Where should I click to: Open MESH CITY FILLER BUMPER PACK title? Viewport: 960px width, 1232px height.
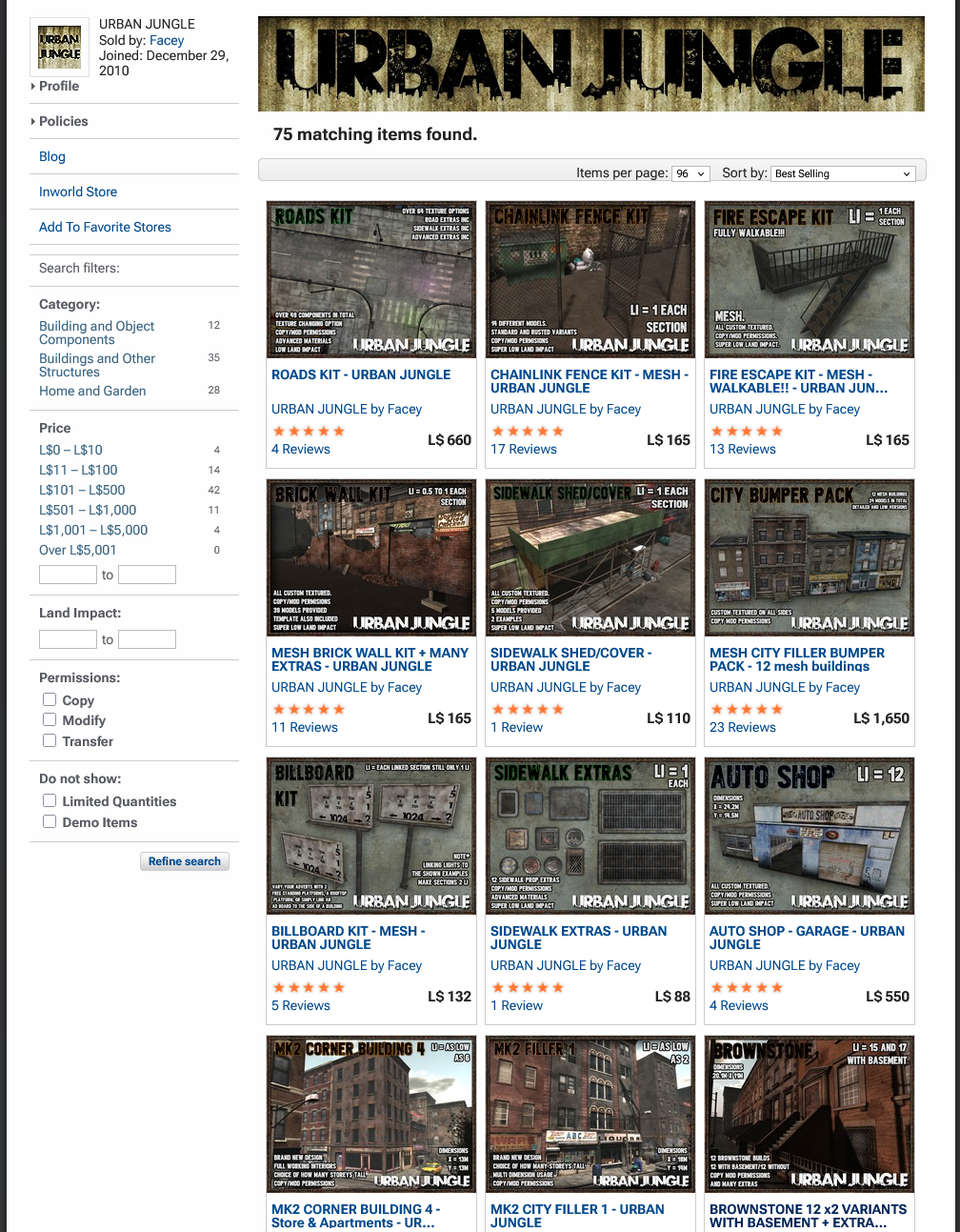797,659
